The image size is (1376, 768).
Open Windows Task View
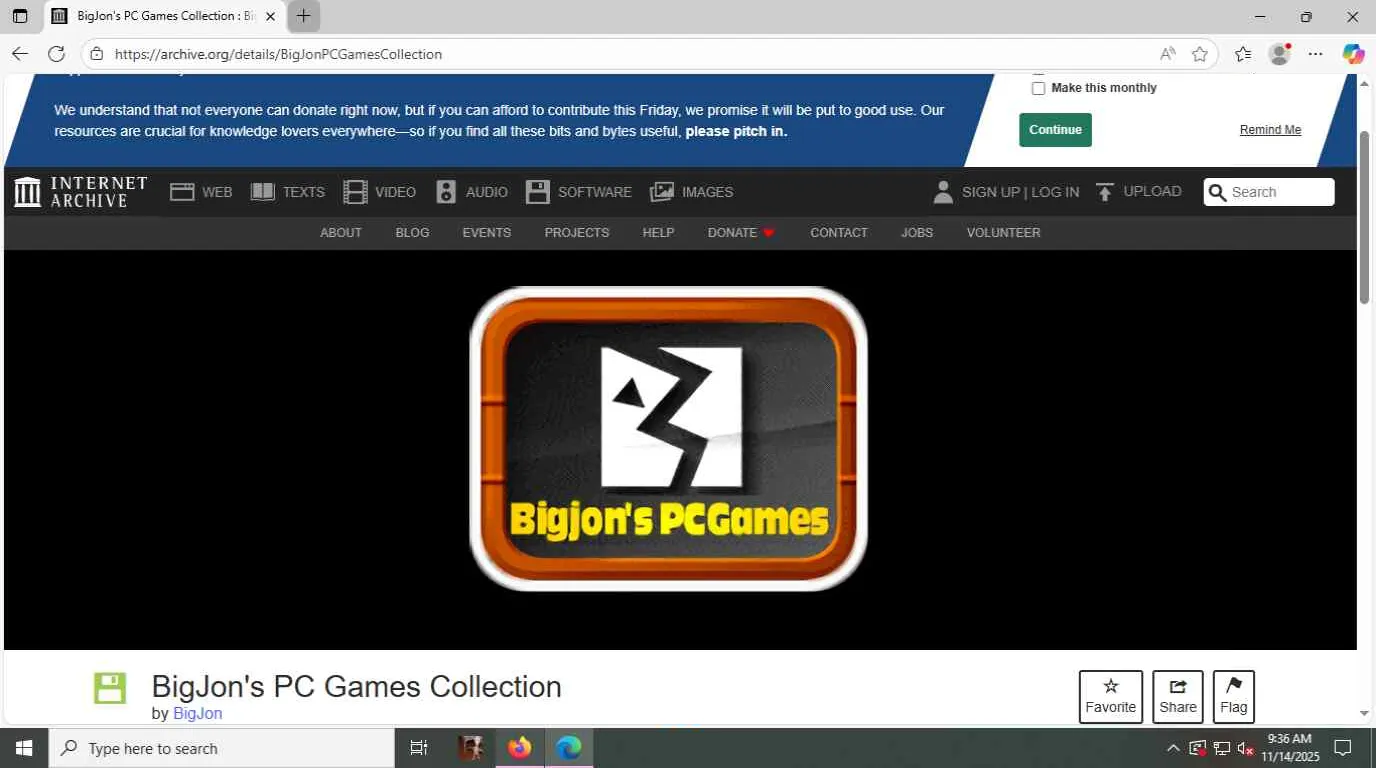click(x=419, y=748)
